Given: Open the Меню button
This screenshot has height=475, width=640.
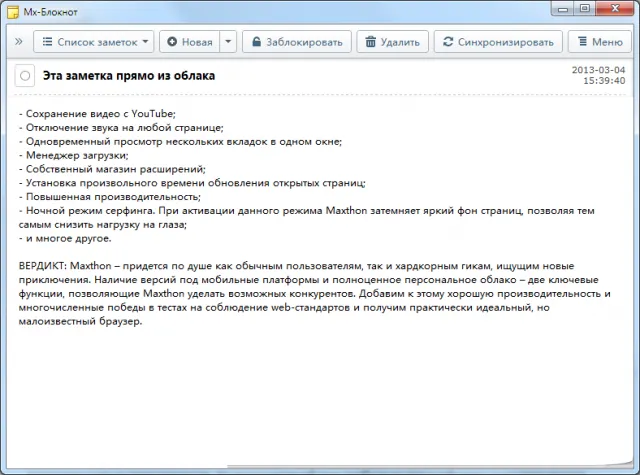Looking at the screenshot, I should click(600, 42).
